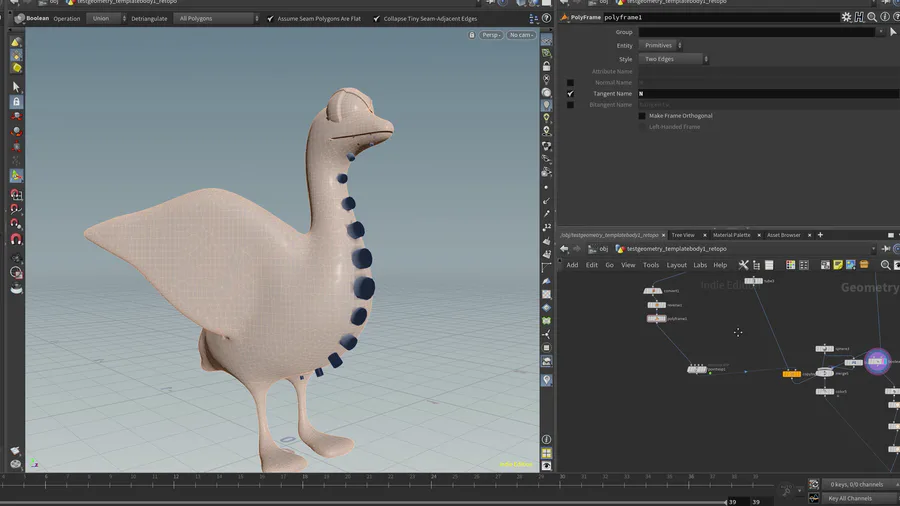Go back in the network editor
The width and height of the screenshot is (900, 506).
point(564,249)
